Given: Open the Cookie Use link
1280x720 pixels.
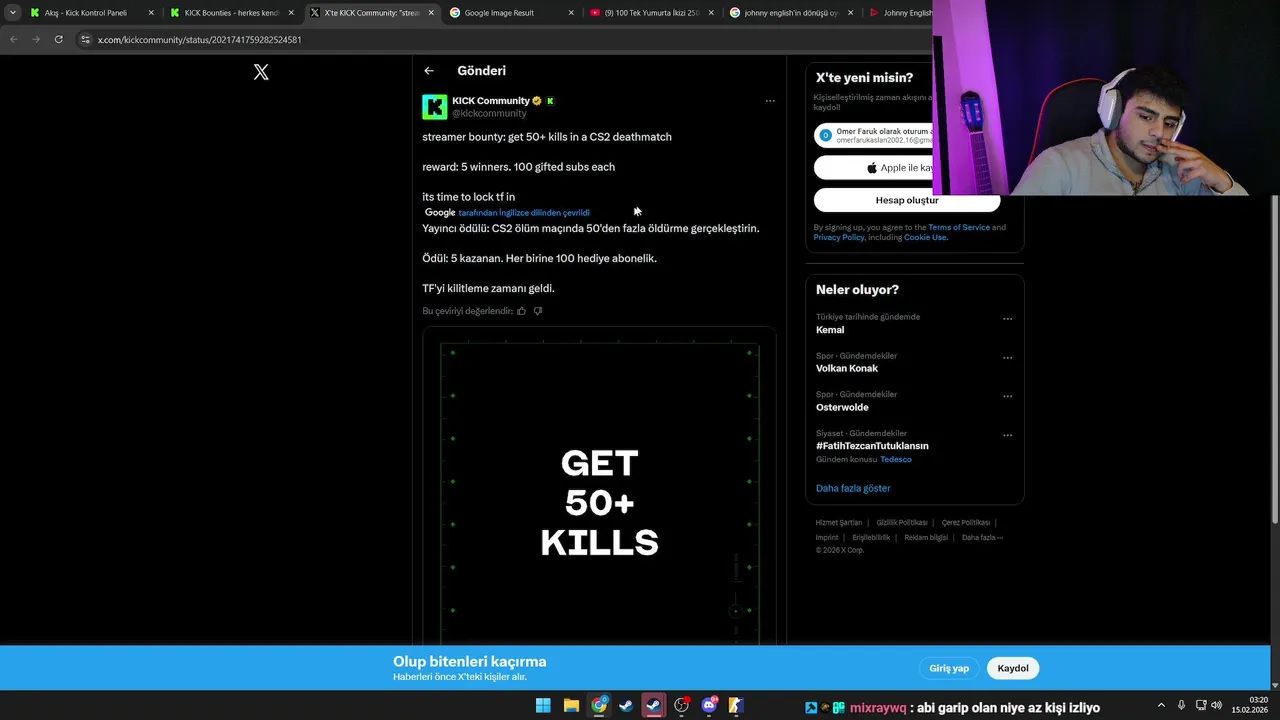Looking at the screenshot, I should click(x=925, y=237).
